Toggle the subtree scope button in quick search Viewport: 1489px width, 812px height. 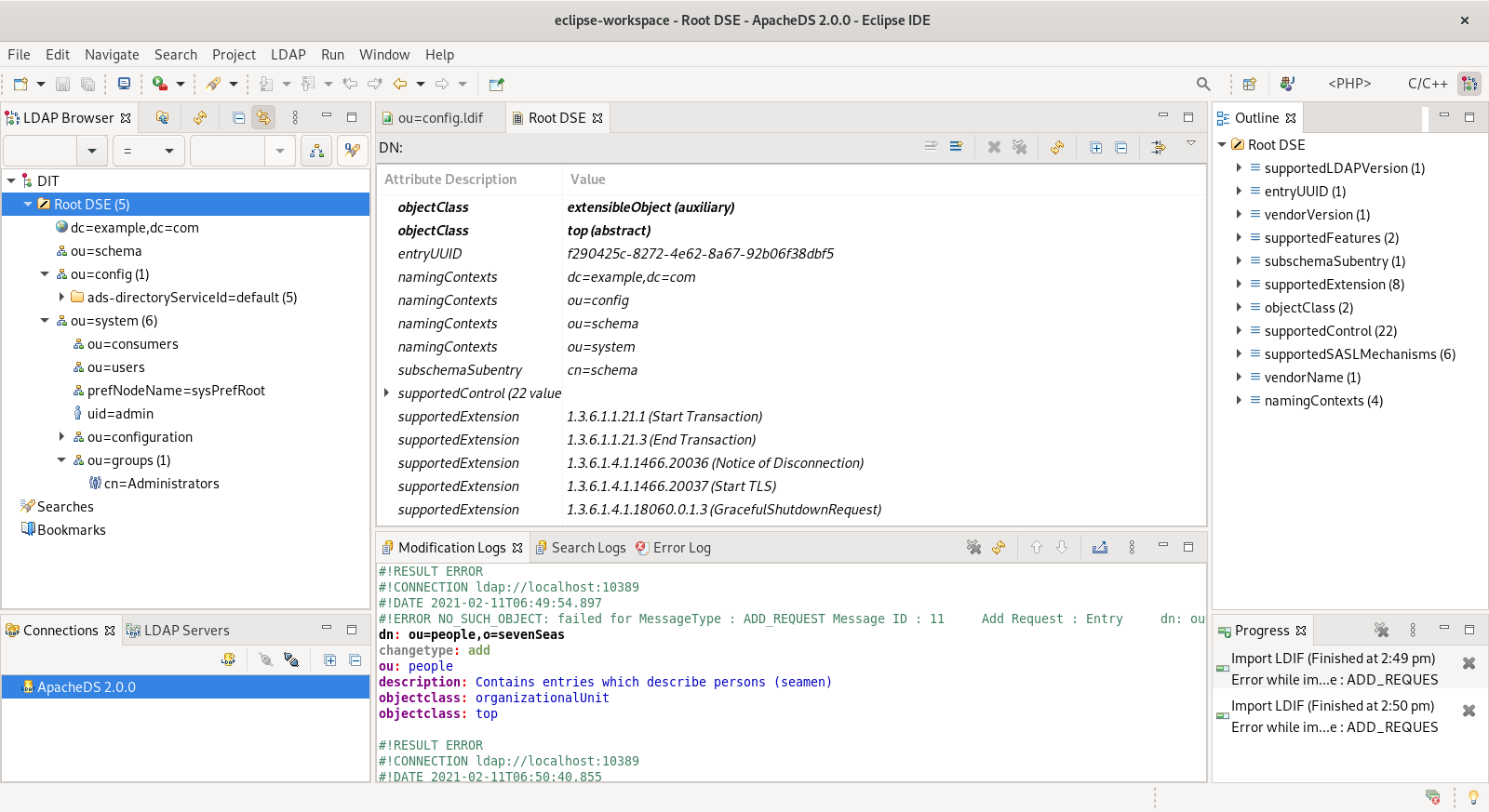pos(316,151)
